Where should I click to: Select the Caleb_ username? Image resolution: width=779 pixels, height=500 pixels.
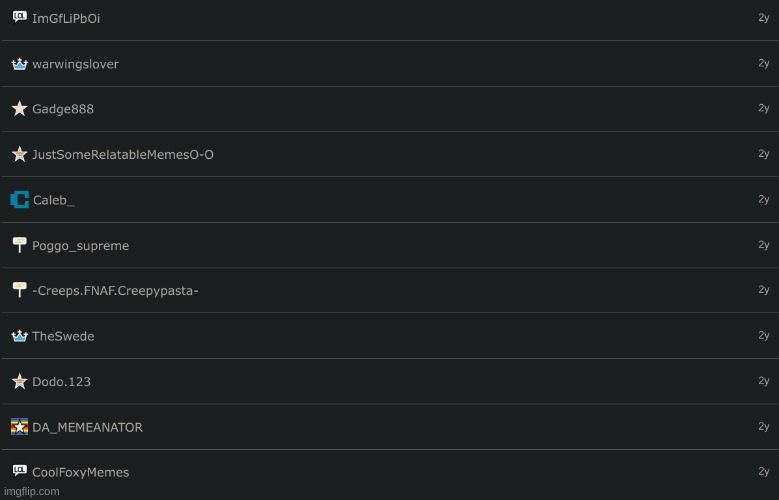tap(54, 200)
